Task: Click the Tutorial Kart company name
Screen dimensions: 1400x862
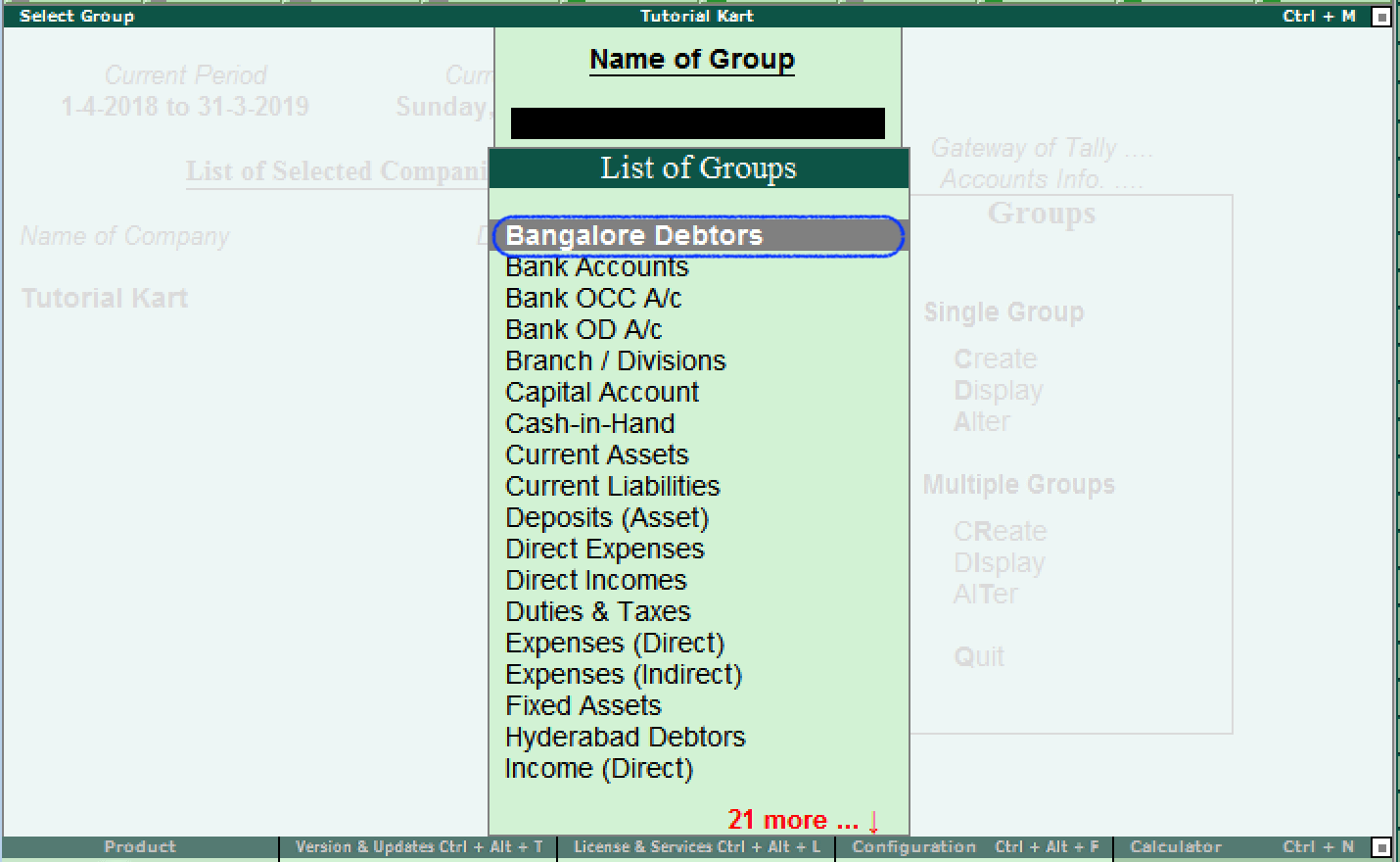Action: [104, 298]
